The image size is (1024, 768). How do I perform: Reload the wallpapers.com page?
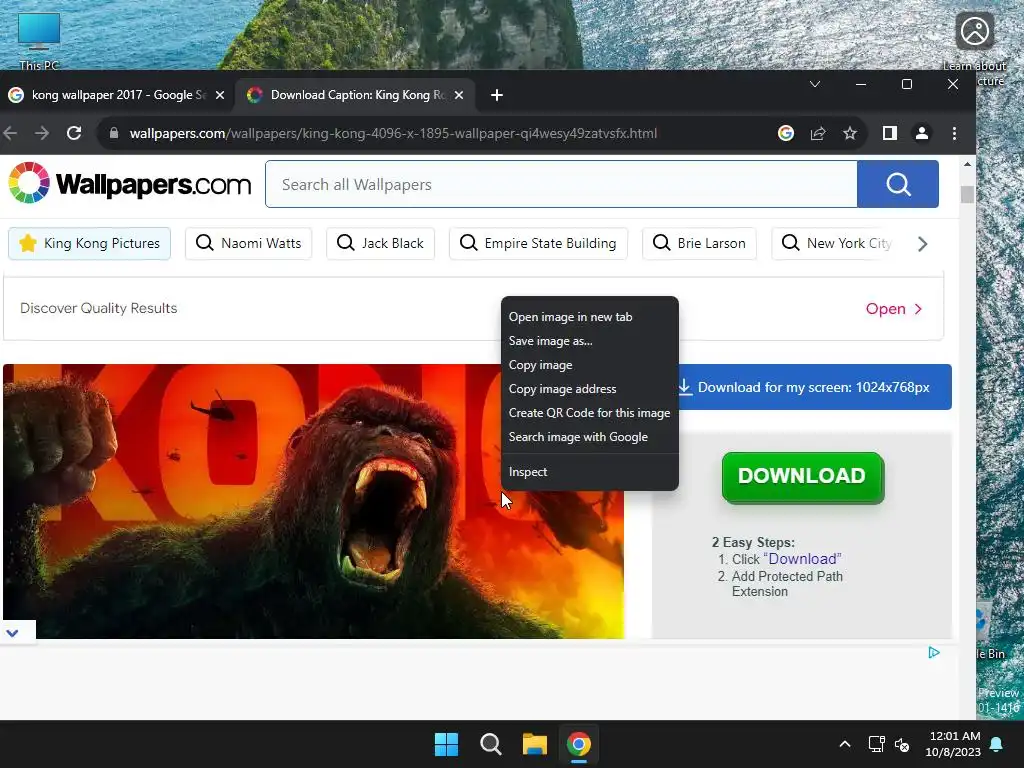click(x=74, y=133)
